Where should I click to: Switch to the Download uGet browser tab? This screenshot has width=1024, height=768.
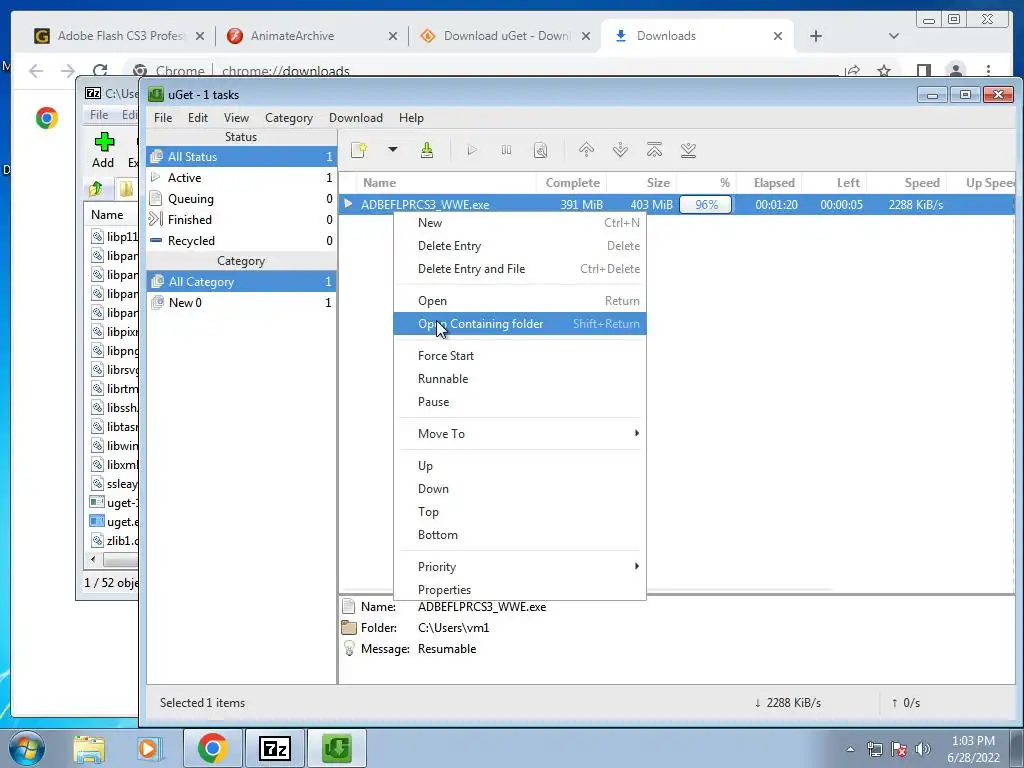click(504, 36)
